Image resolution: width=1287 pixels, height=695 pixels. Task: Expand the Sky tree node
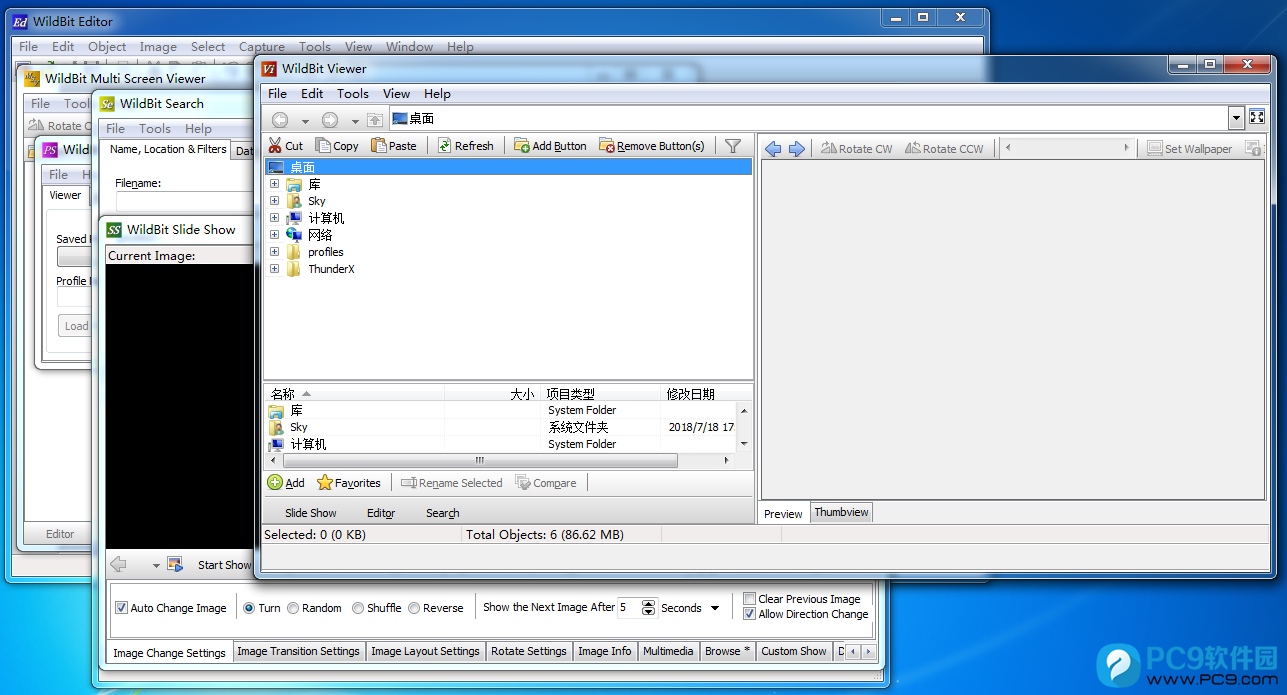pyautogui.click(x=274, y=201)
